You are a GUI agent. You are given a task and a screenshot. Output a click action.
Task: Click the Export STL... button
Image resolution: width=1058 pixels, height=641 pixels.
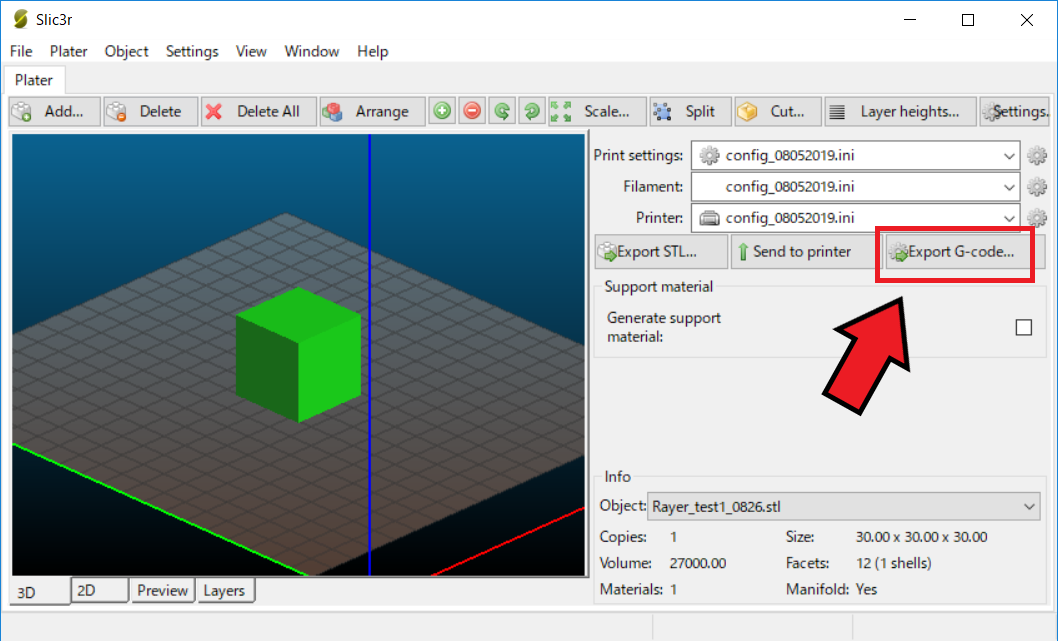661,252
